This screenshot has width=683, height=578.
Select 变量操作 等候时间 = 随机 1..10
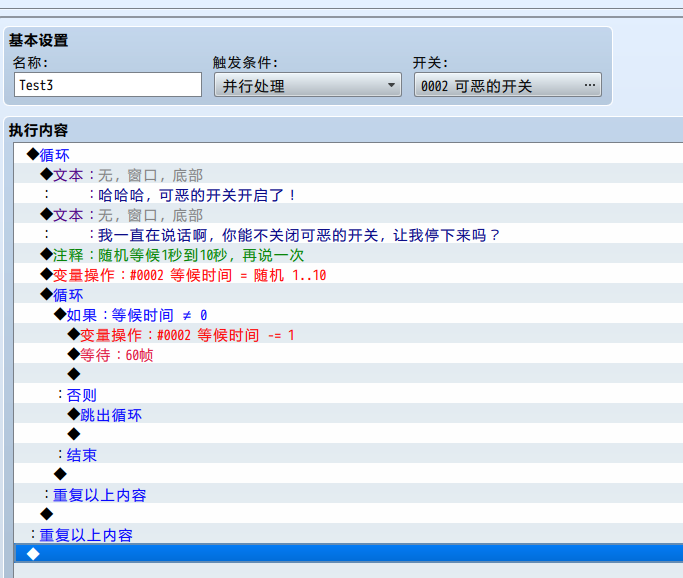[x=348, y=274]
